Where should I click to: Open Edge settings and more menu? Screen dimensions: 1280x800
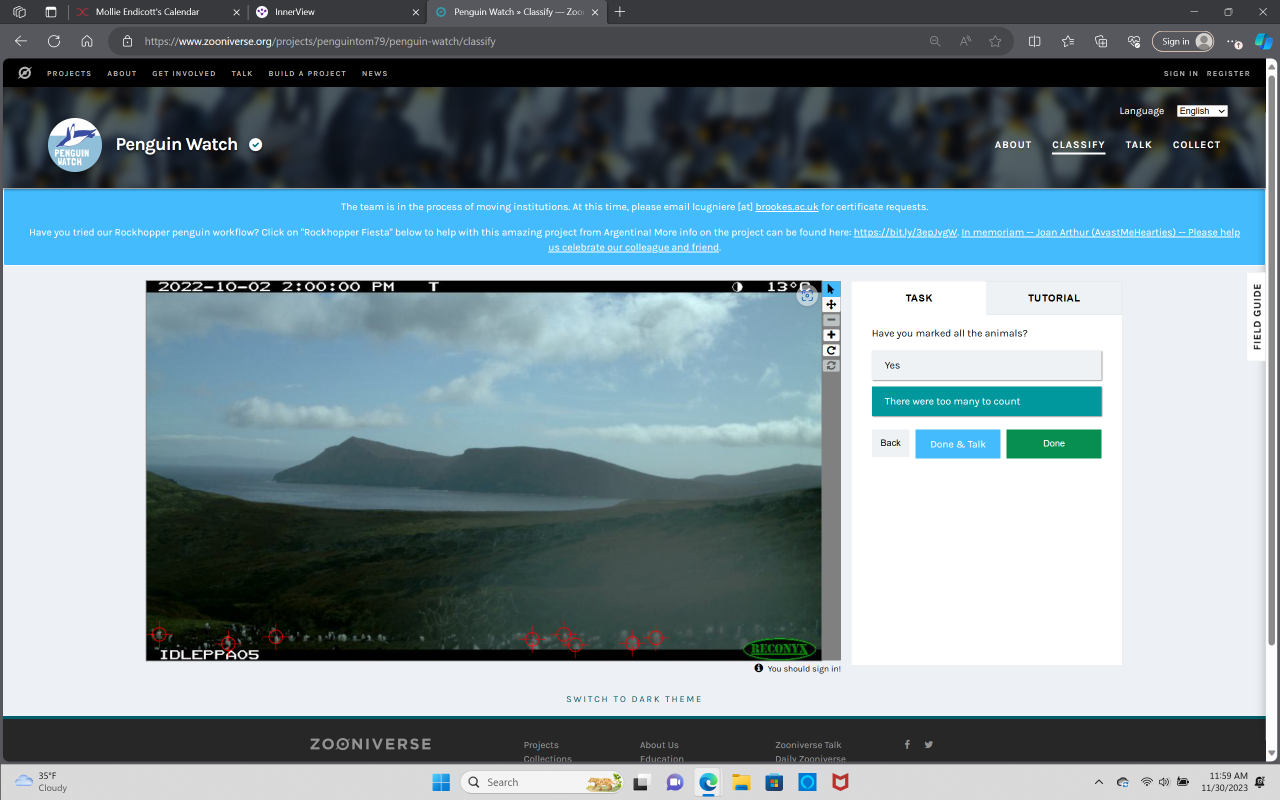tap(1234, 41)
